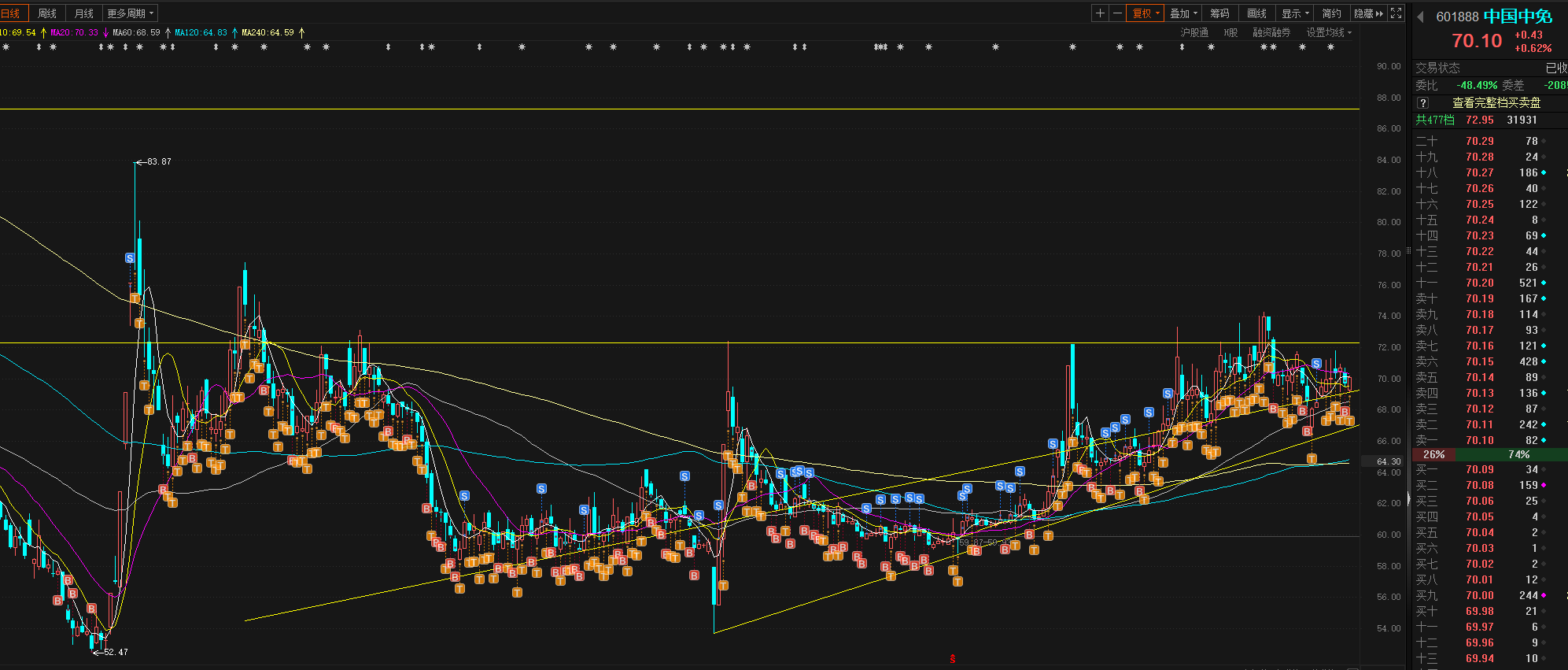Click the 卖一 price 70.10 row
The width and height of the screenshot is (1568, 670).
(x=1479, y=440)
